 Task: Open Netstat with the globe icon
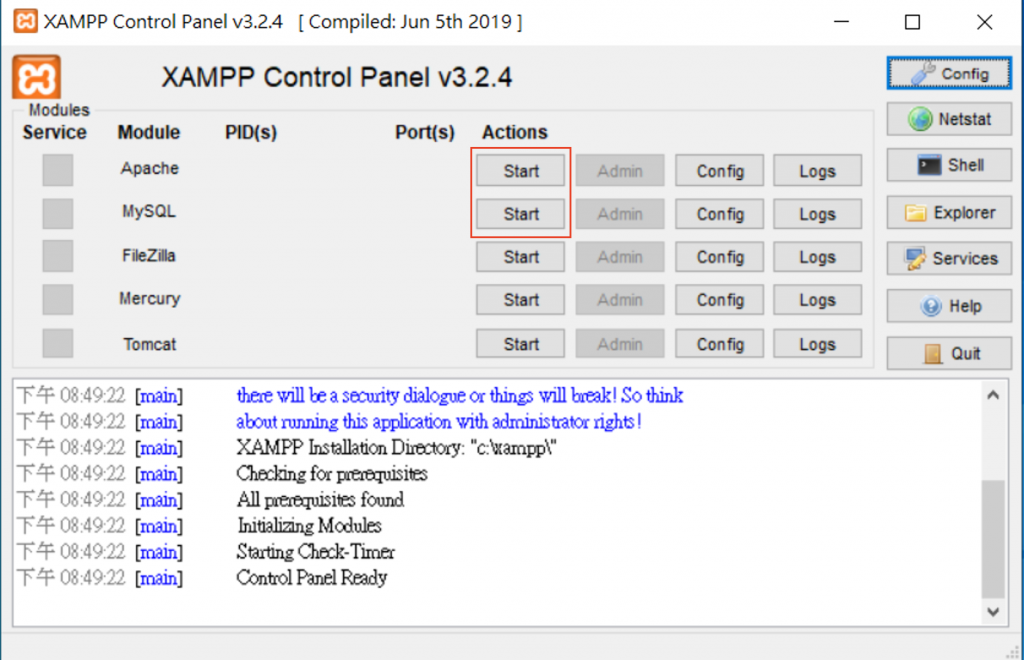pyautogui.click(x=949, y=119)
